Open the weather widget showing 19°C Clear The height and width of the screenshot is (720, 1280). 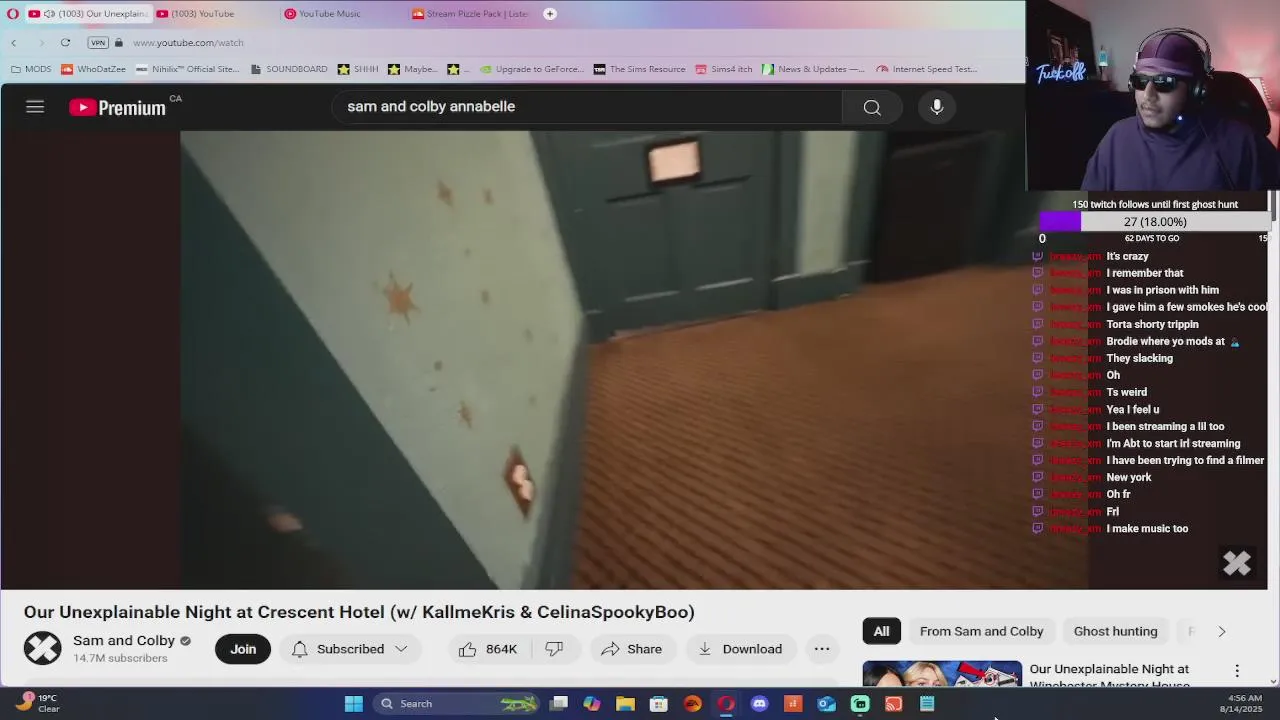coord(38,703)
